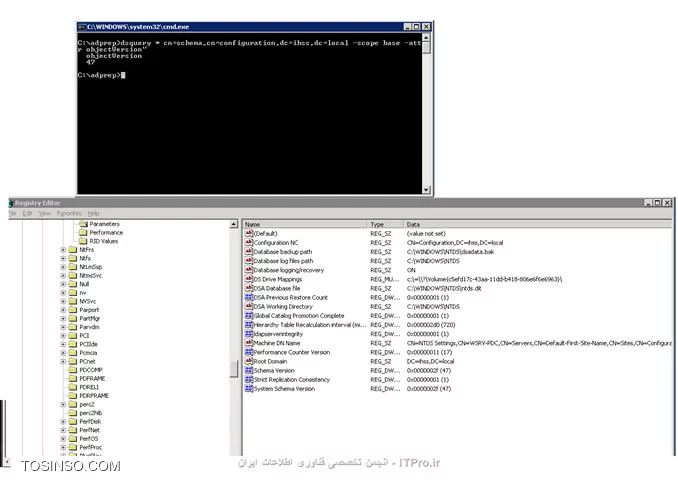678x487 pixels.
Task: Click the DWORD icon of Performance Counter Version
Action: (249, 352)
